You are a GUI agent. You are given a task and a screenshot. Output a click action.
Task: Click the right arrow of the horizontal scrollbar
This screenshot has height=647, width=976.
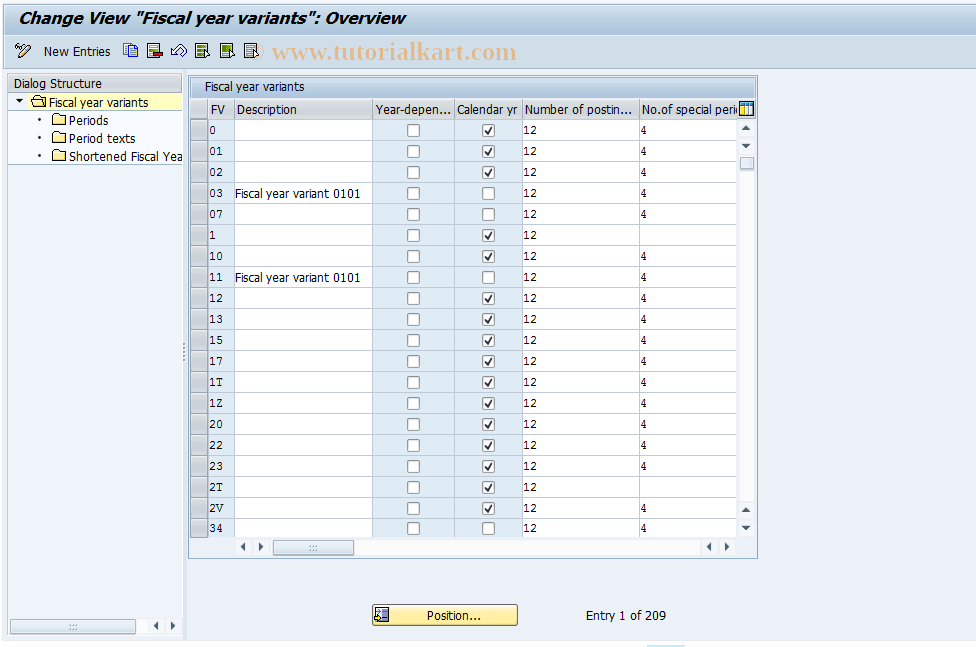[726, 547]
